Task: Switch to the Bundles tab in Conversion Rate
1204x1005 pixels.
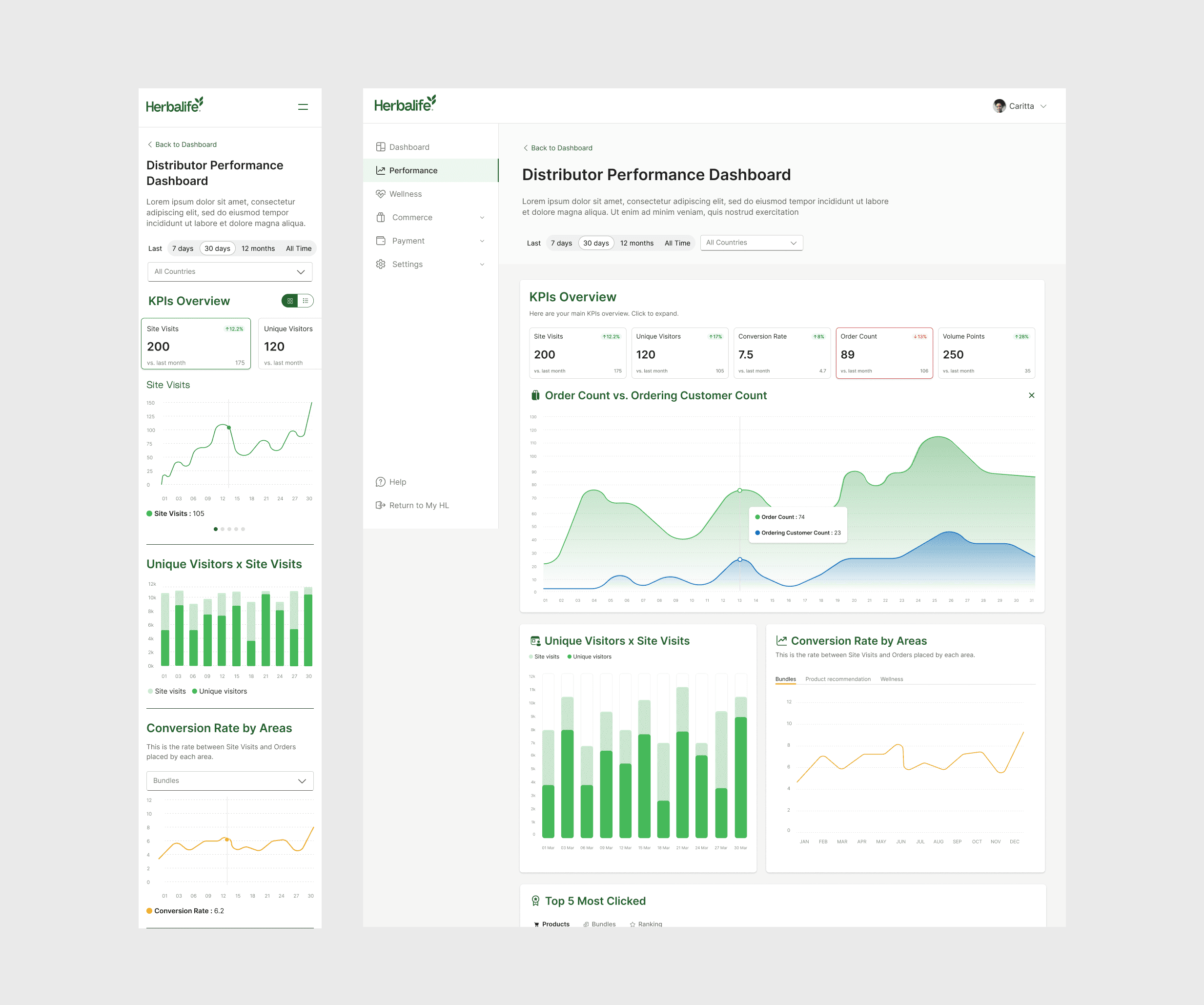Action: tap(785, 679)
